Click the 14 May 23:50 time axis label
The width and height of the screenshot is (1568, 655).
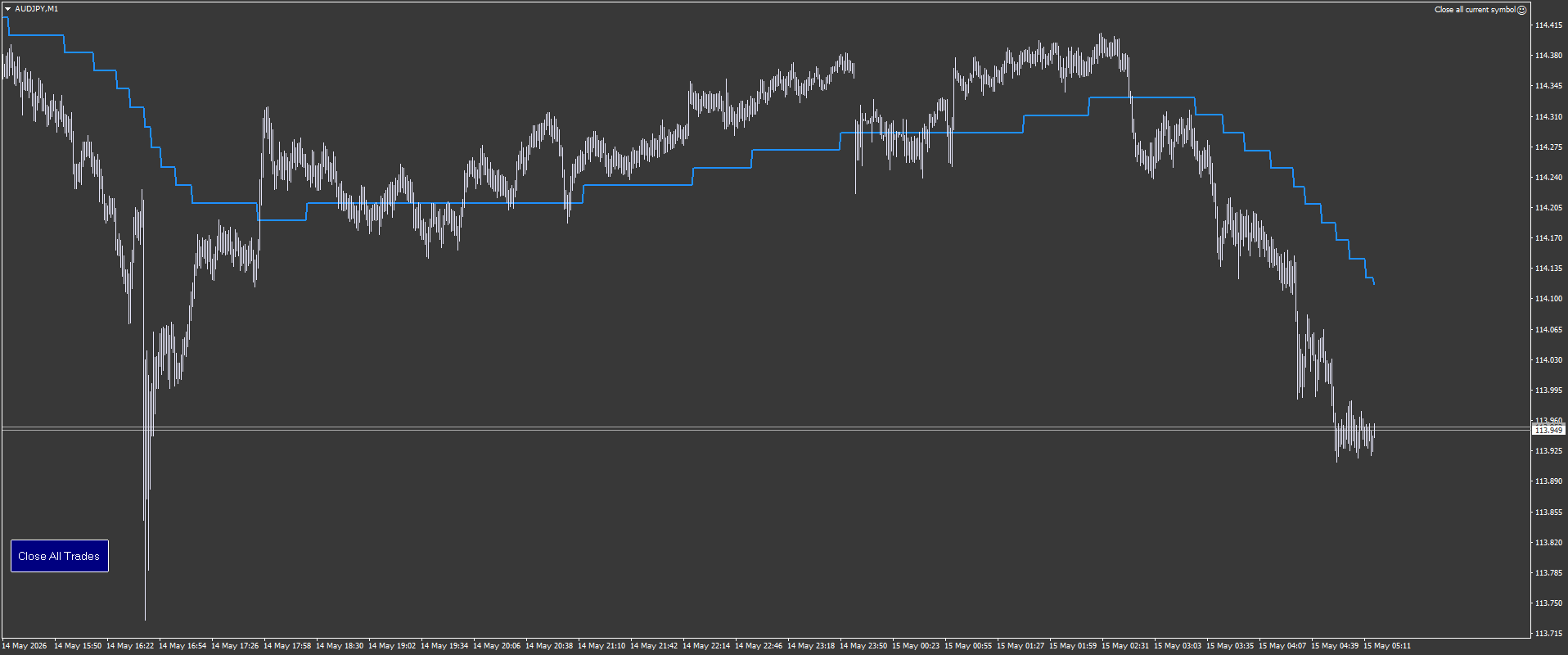tap(863, 646)
